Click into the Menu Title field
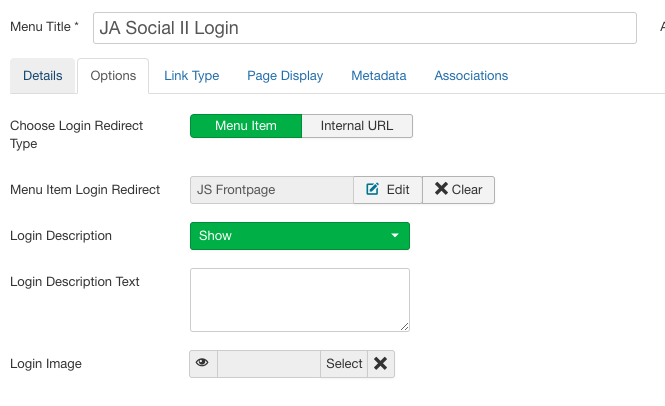 point(364,28)
